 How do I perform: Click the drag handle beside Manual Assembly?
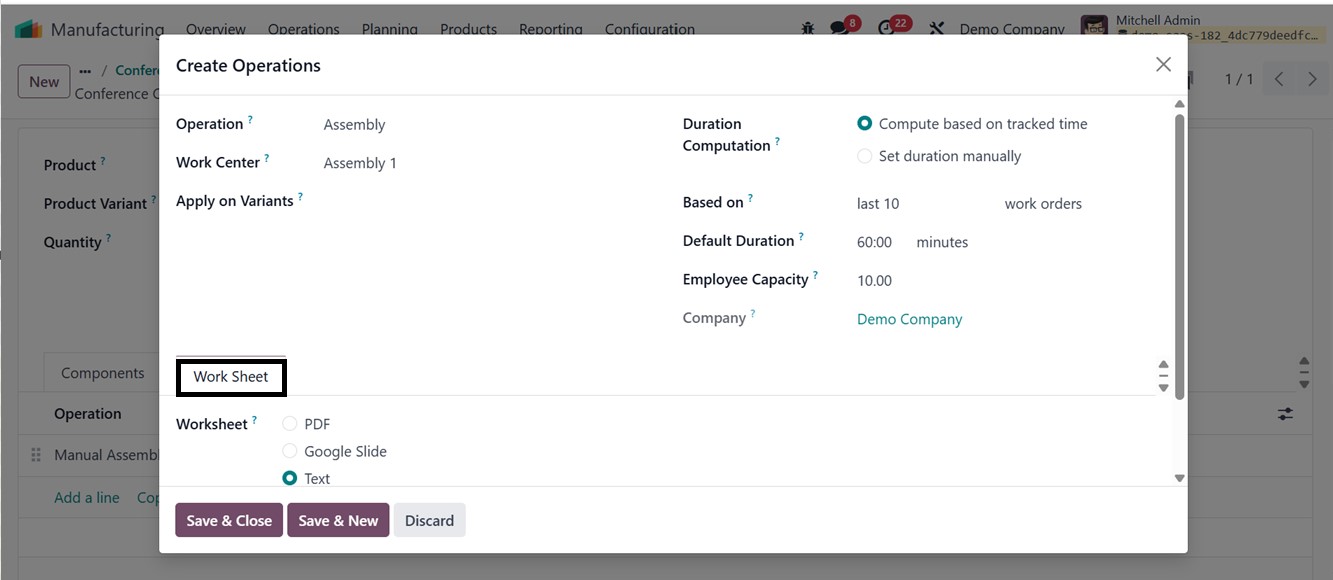pos(36,455)
